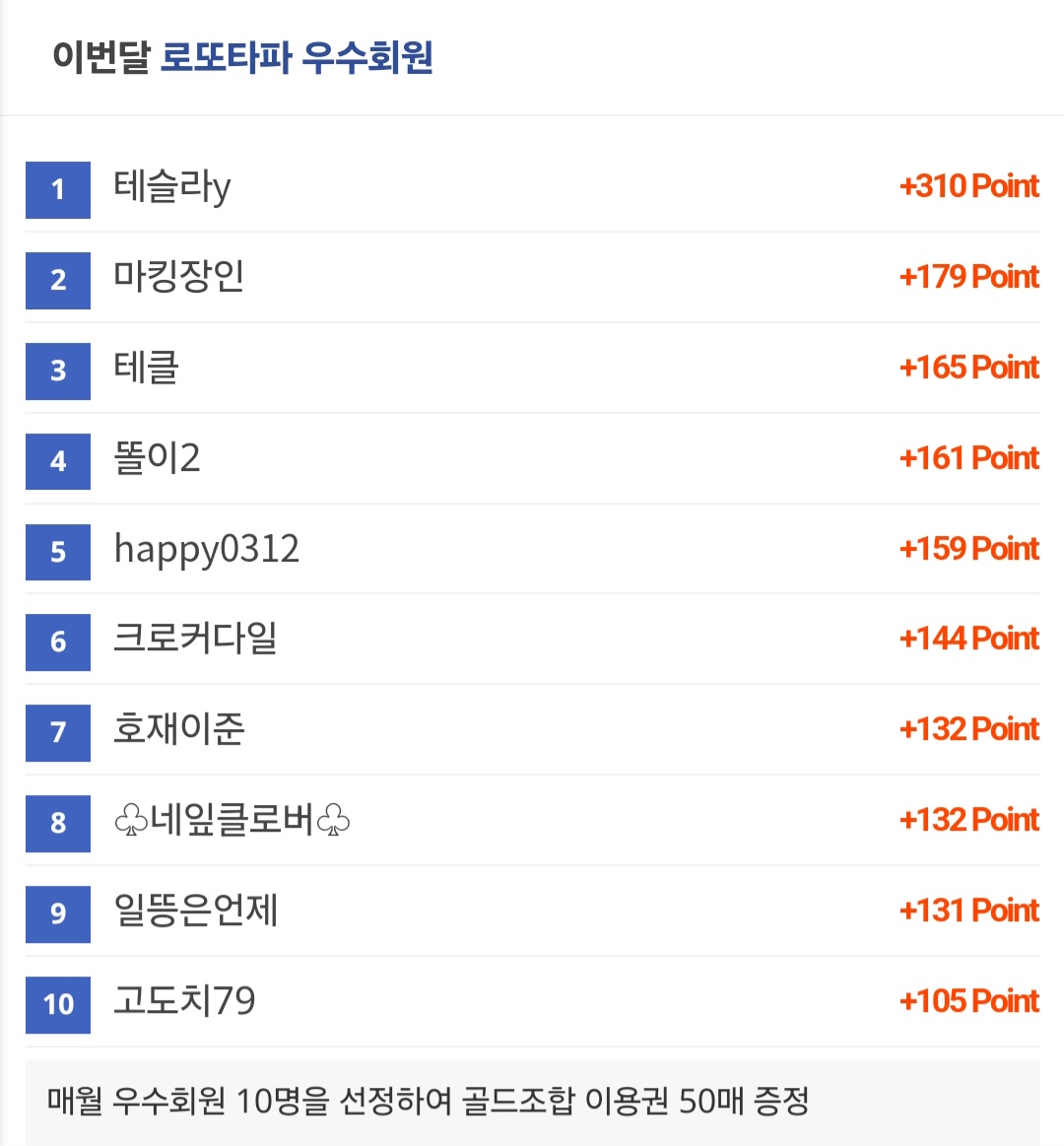The image size is (1064, 1146).
Task: Click left clover symbol by 네잎클로버
Action: [x=132, y=820]
